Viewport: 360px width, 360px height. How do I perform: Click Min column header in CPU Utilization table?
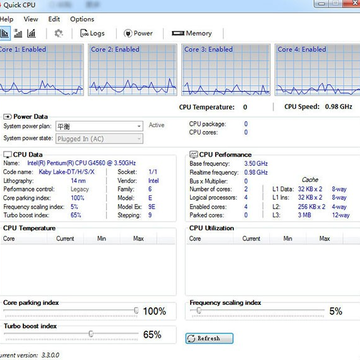[x=288, y=239]
